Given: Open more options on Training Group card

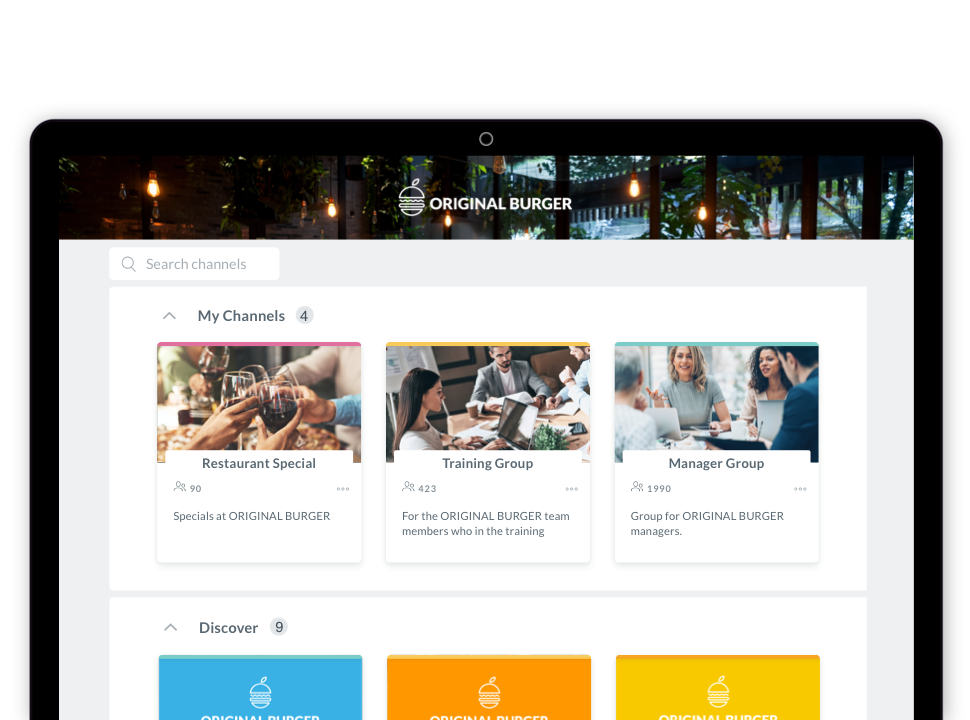Looking at the screenshot, I should click(x=572, y=489).
